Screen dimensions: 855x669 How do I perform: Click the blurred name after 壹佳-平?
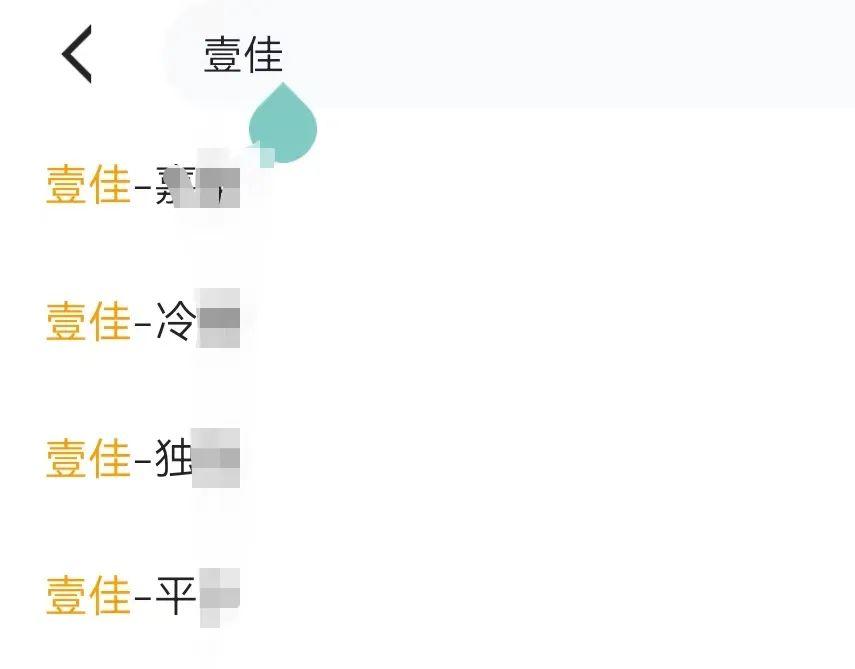click(x=219, y=596)
